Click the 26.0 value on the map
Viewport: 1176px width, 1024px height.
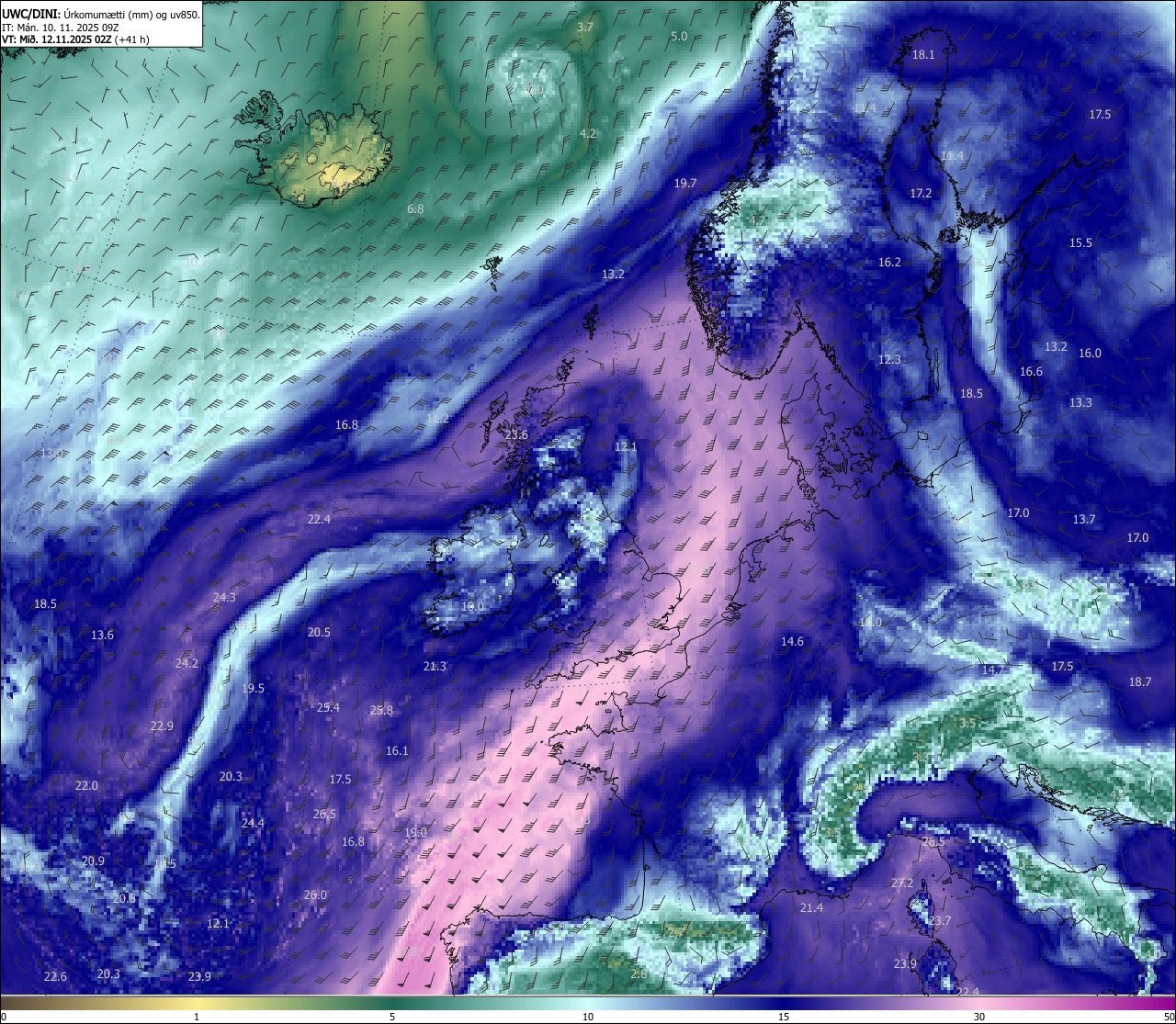pyautogui.click(x=315, y=895)
